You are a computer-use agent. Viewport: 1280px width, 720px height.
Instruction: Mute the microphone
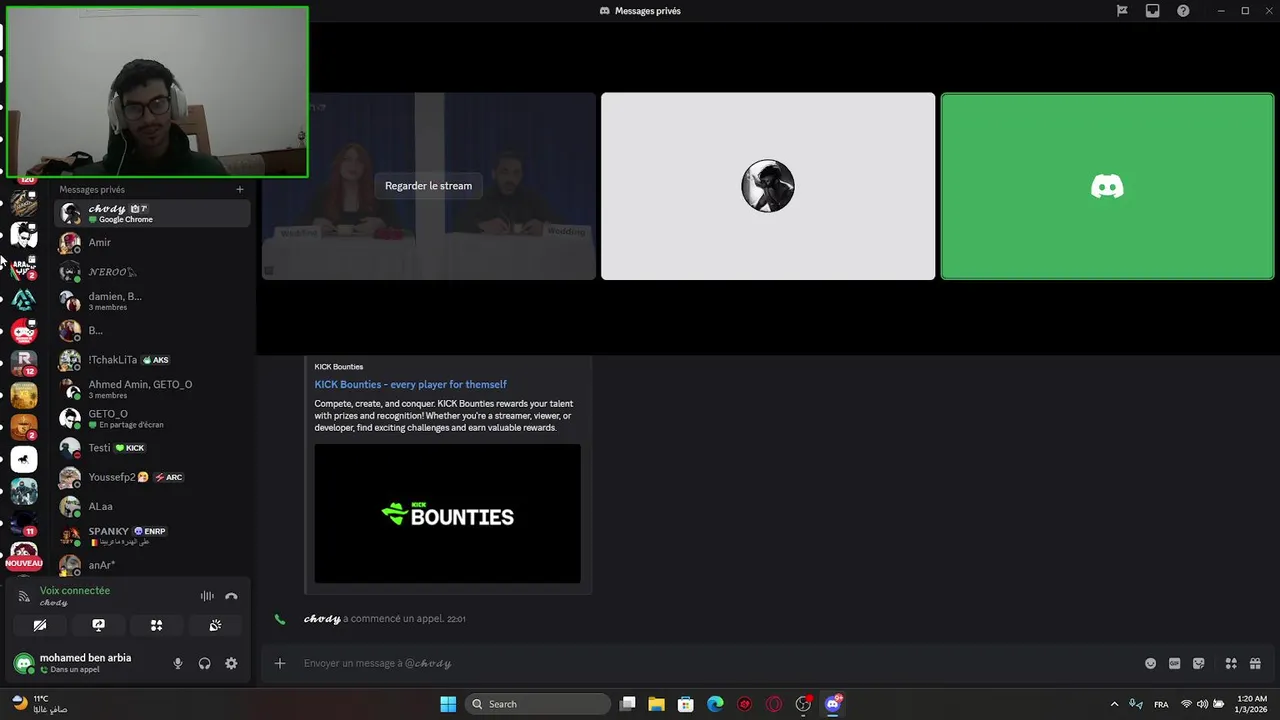tap(178, 663)
